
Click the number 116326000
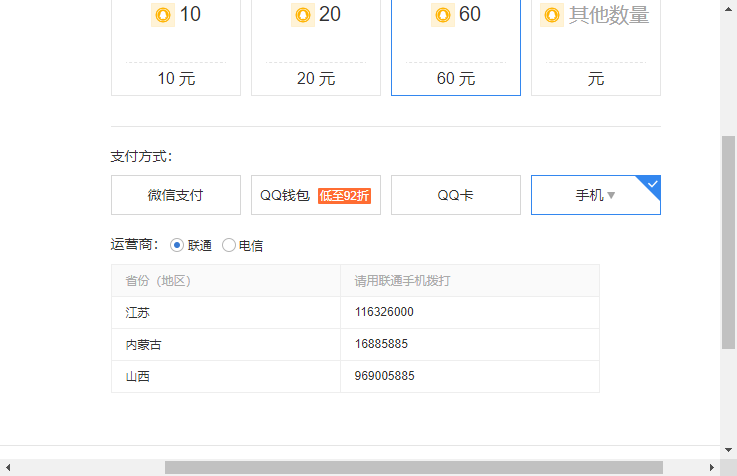tap(384, 312)
